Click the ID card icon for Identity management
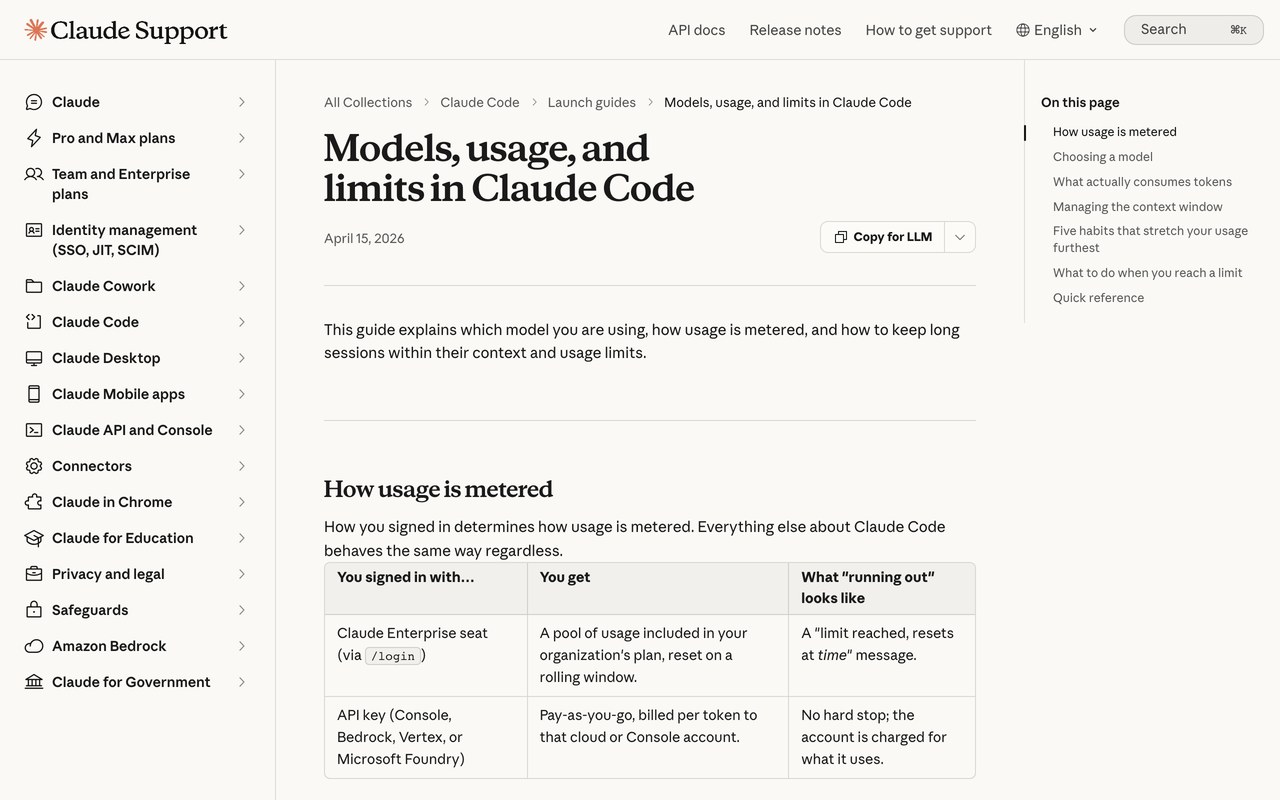Image resolution: width=1280 pixels, height=800 pixels. (x=34, y=230)
